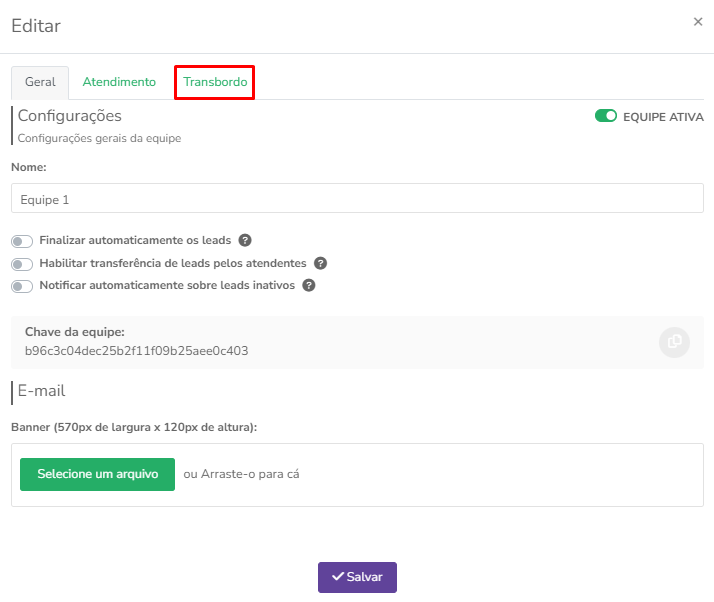Click help icon beside Notificar leads inativos
Image resolution: width=714 pixels, height=602 pixels.
click(309, 286)
